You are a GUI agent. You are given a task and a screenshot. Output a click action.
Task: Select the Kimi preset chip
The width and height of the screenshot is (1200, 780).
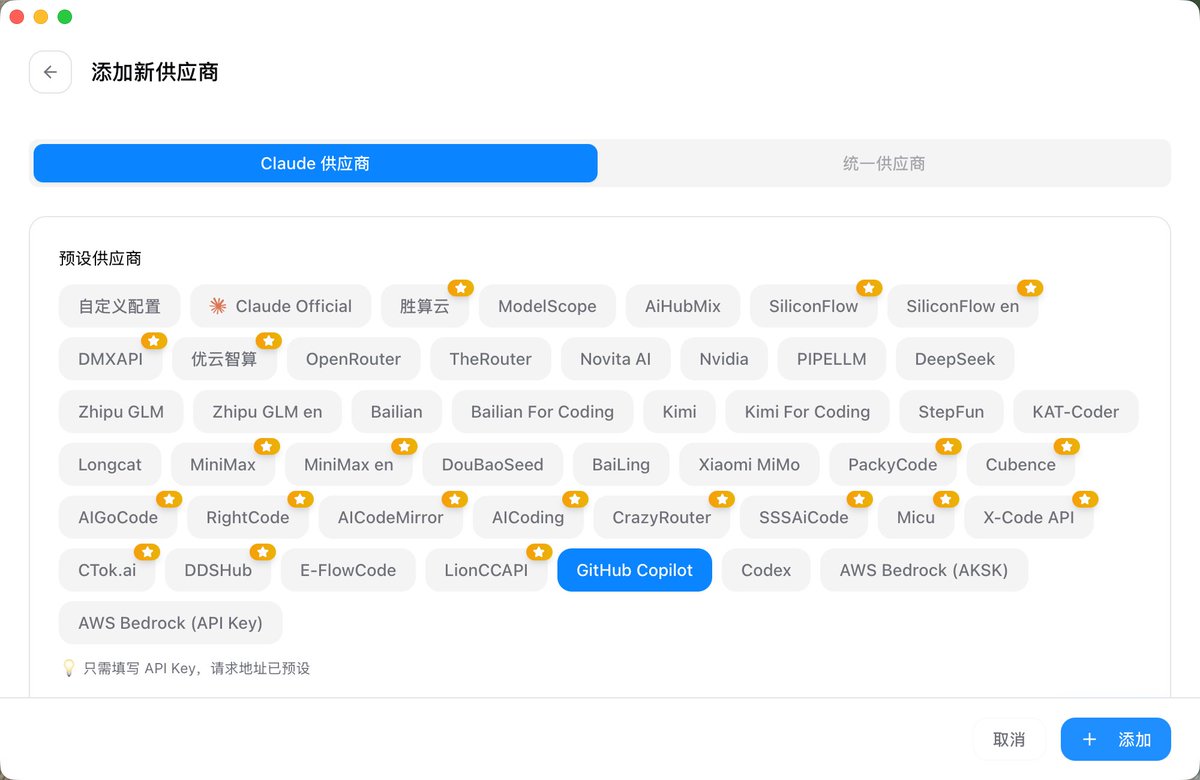click(679, 411)
